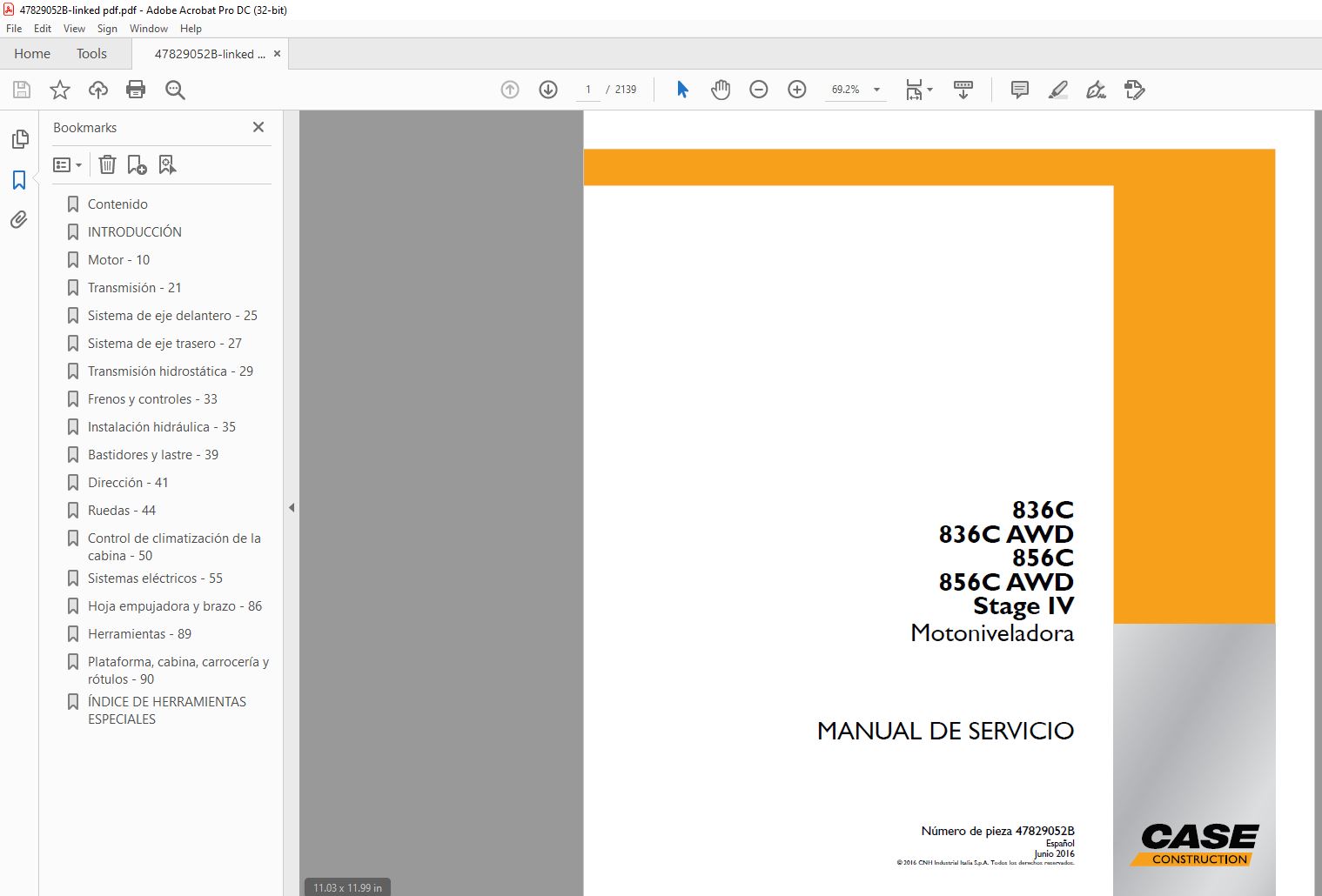Find current bookmark icon
This screenshot has width=1322, height=896.
point(167,164)
